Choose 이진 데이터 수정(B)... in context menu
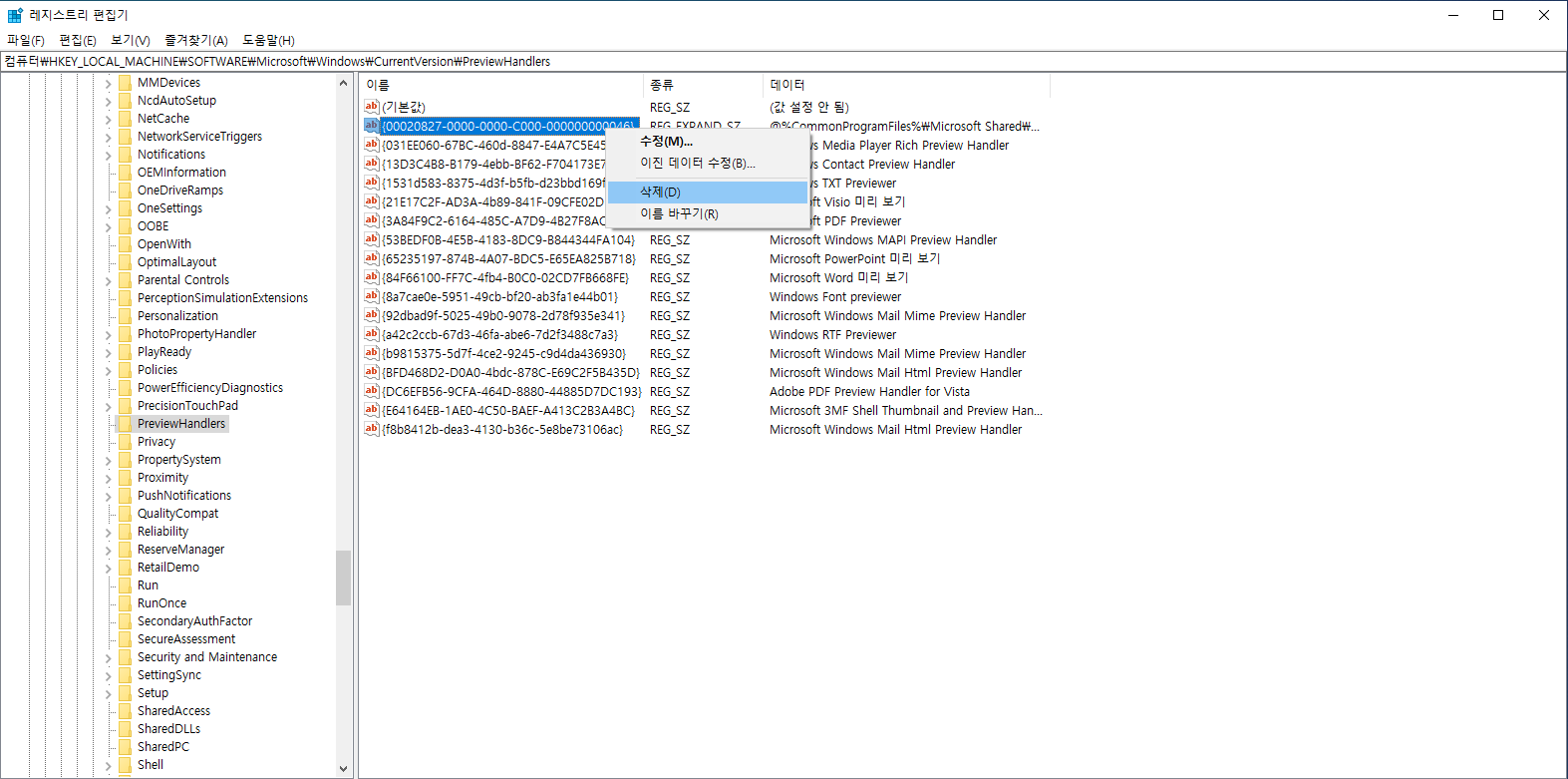 [x=708, y=163]
